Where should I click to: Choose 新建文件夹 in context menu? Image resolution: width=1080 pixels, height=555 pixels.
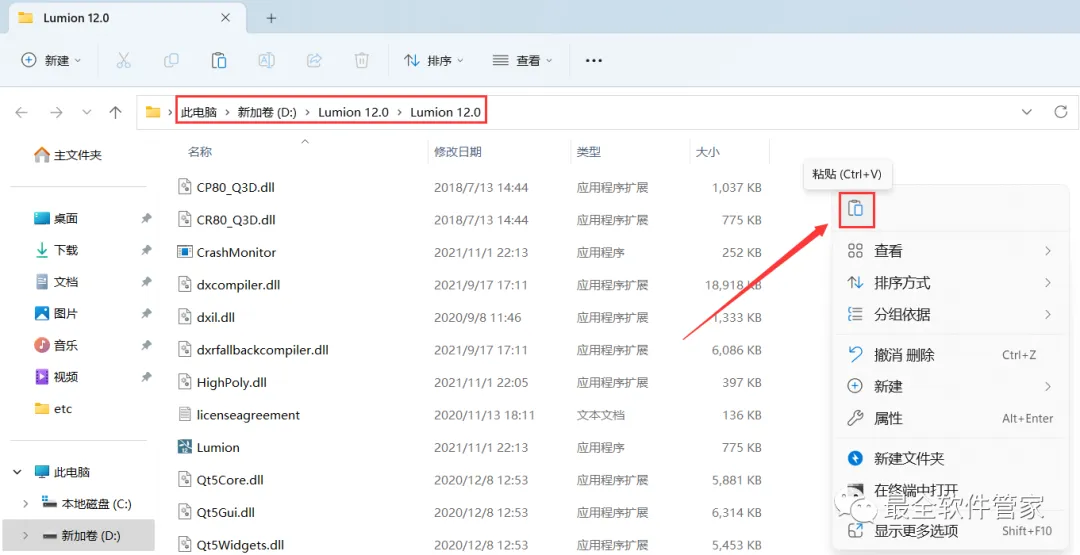pos(951,459)
